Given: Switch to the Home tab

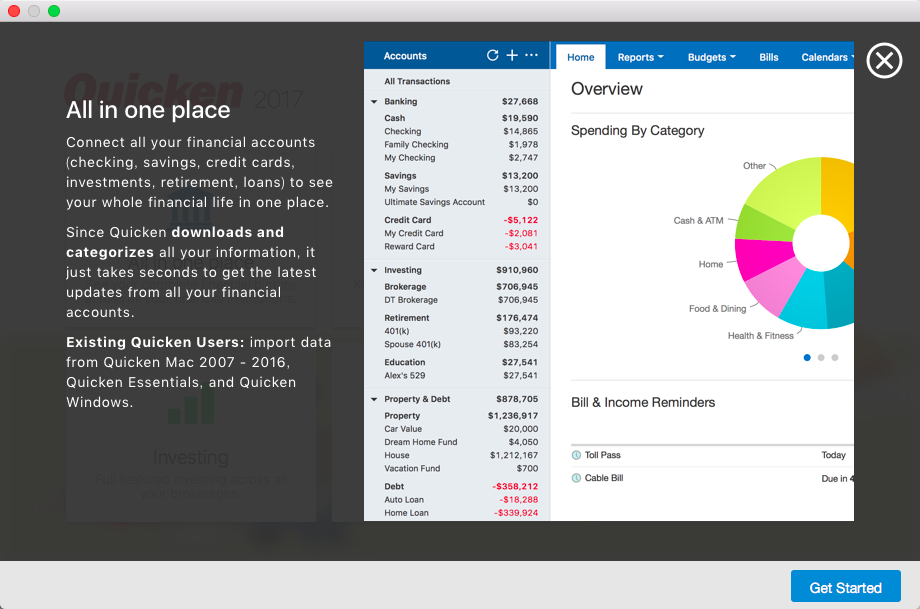Looking at the screenshot, I should 580,57.
